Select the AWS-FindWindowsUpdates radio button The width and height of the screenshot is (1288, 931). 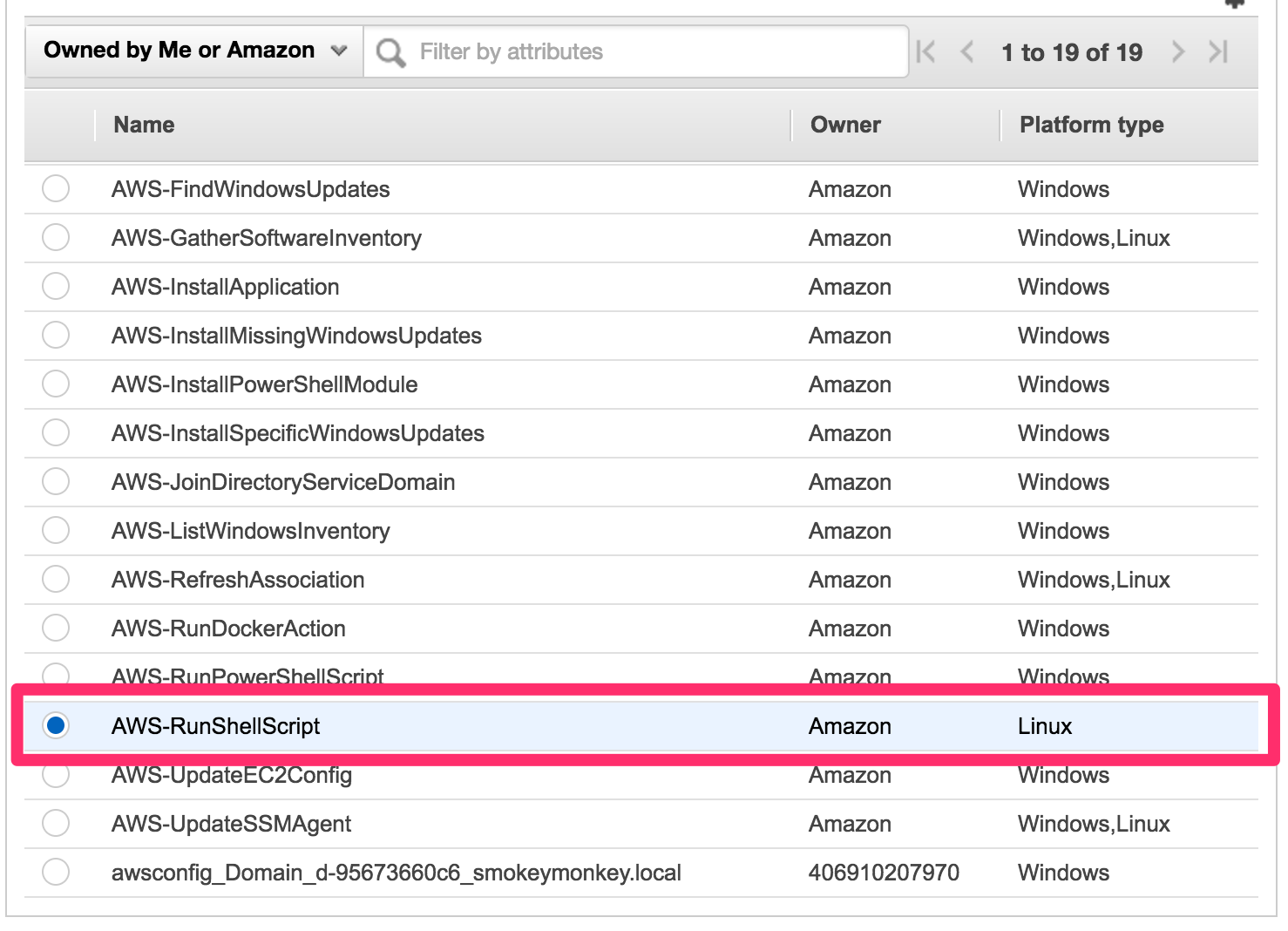click(56, 189)
